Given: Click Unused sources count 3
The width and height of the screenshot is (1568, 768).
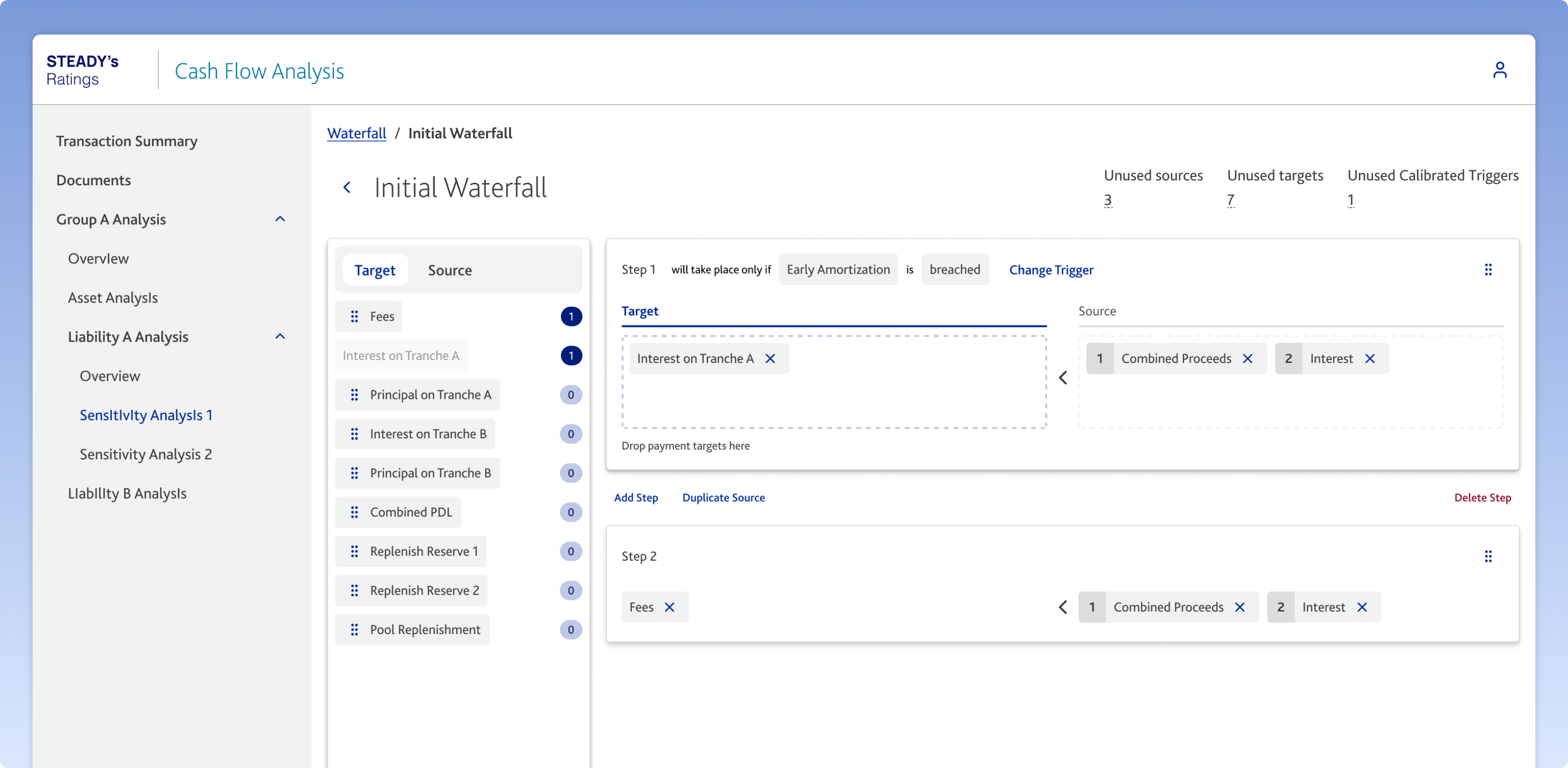Looking at the screenshot, I should click(x=1107, y=200).
